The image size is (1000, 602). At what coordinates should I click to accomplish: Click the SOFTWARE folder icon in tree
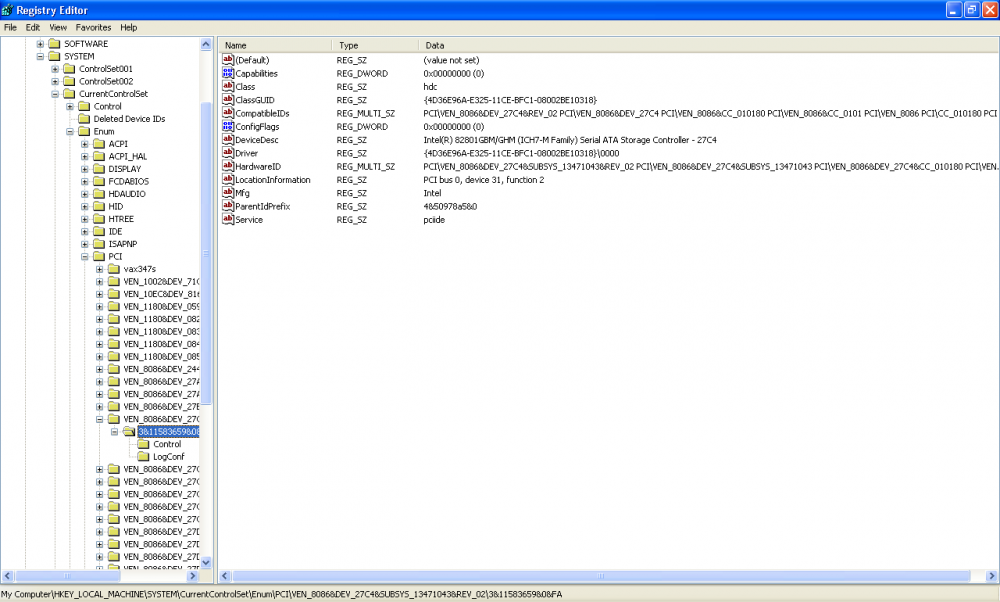tap(54, 44)
